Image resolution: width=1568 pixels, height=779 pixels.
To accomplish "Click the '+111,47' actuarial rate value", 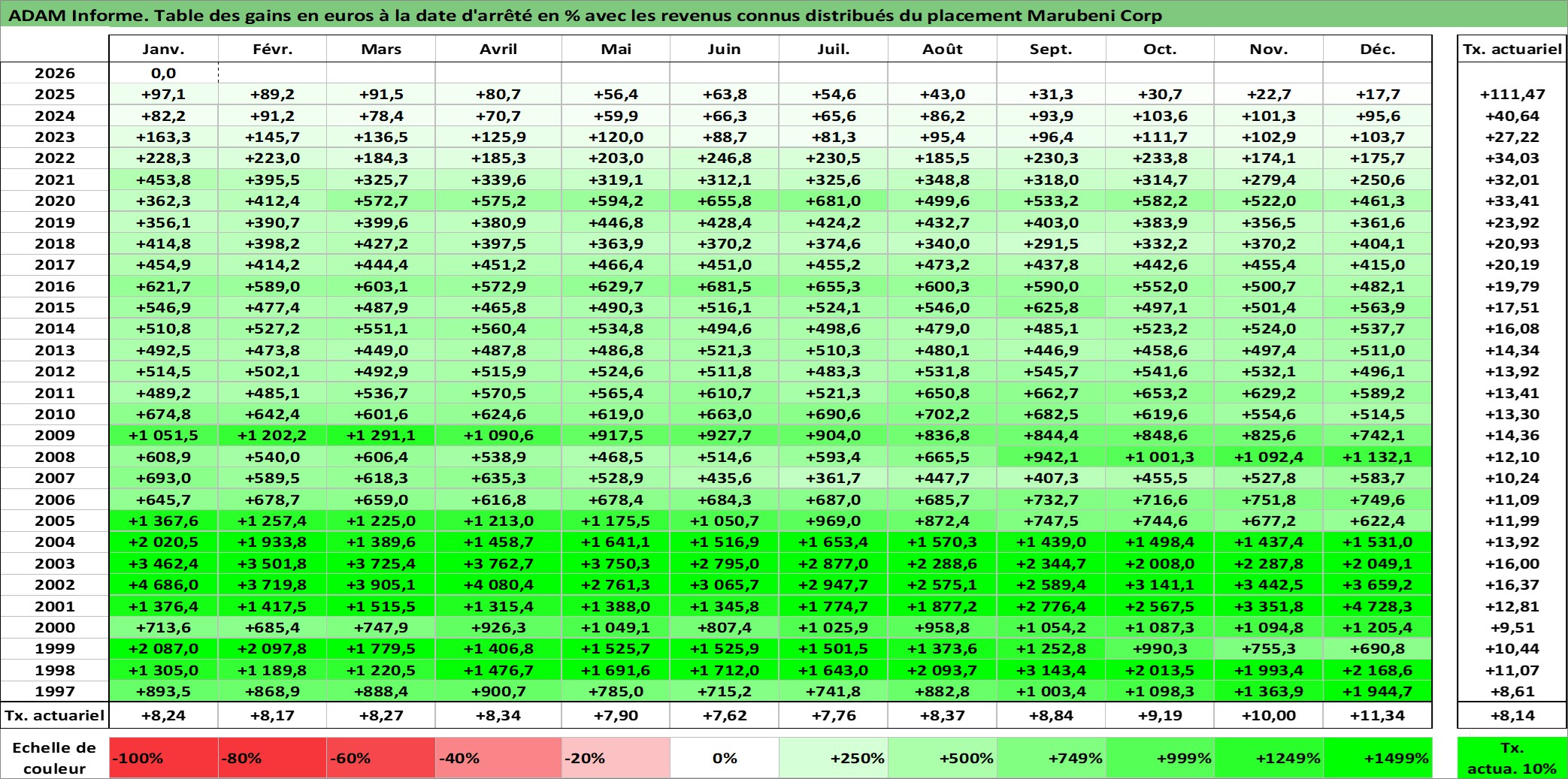I will coord(1512,94).
